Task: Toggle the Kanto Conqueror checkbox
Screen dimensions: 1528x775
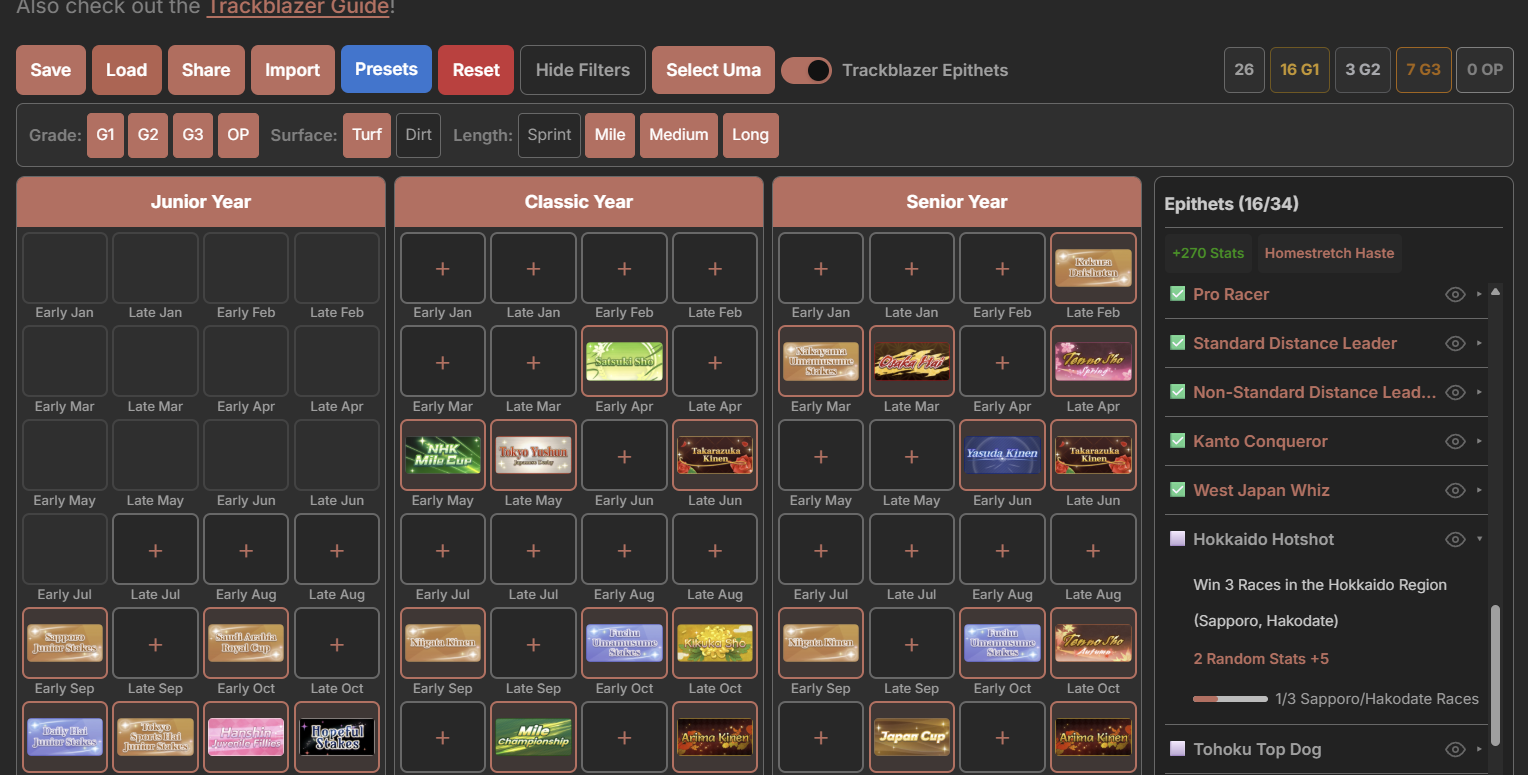Action: coord(1178,441)
